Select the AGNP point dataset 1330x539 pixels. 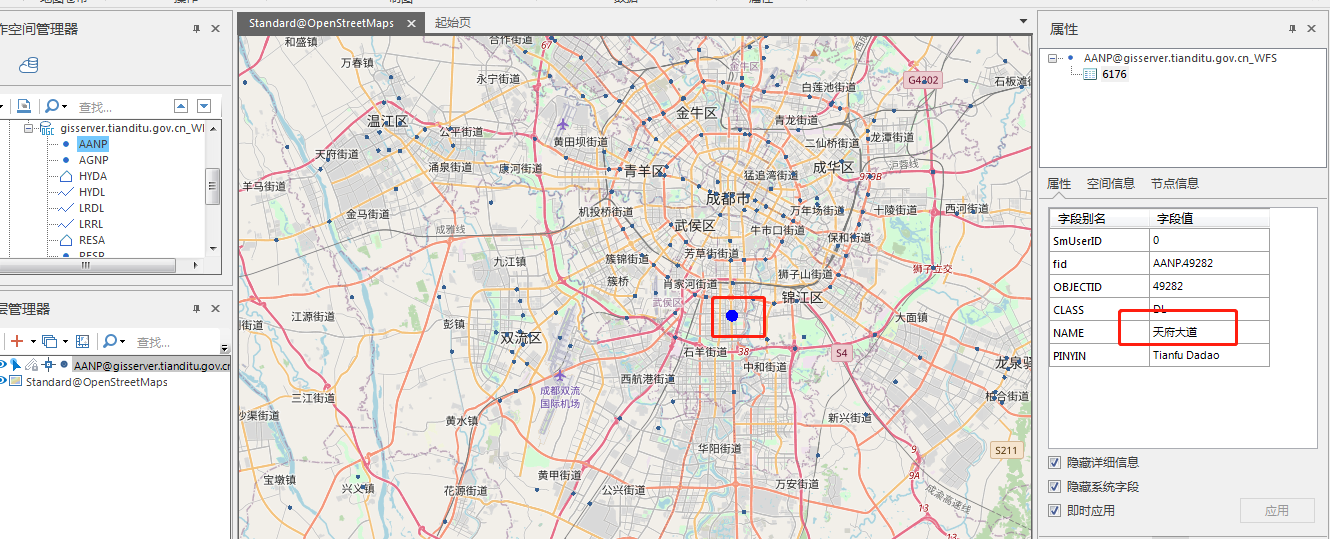94,160
